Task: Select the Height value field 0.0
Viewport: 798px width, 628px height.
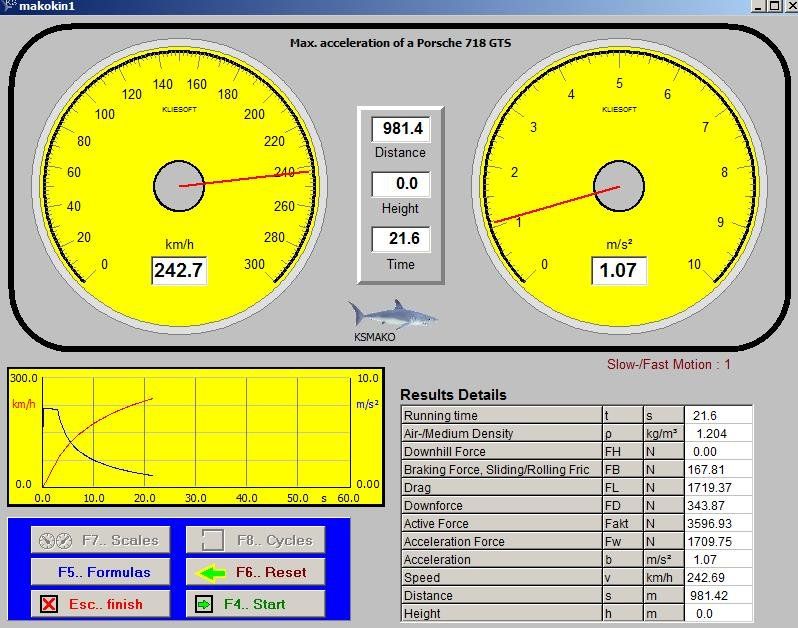Action: click(x=401, y=184)
